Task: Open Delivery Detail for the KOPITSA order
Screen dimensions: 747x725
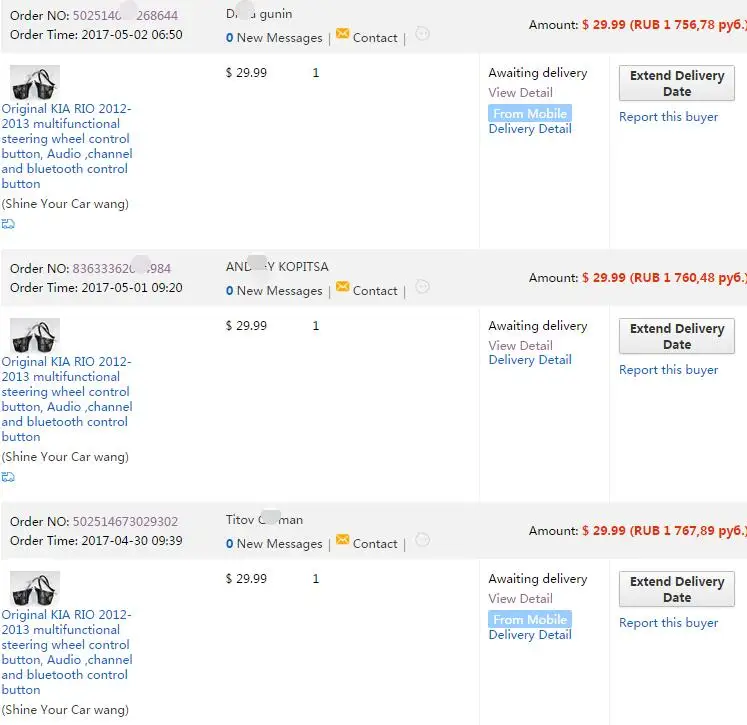Action: (x=530, y=360)
